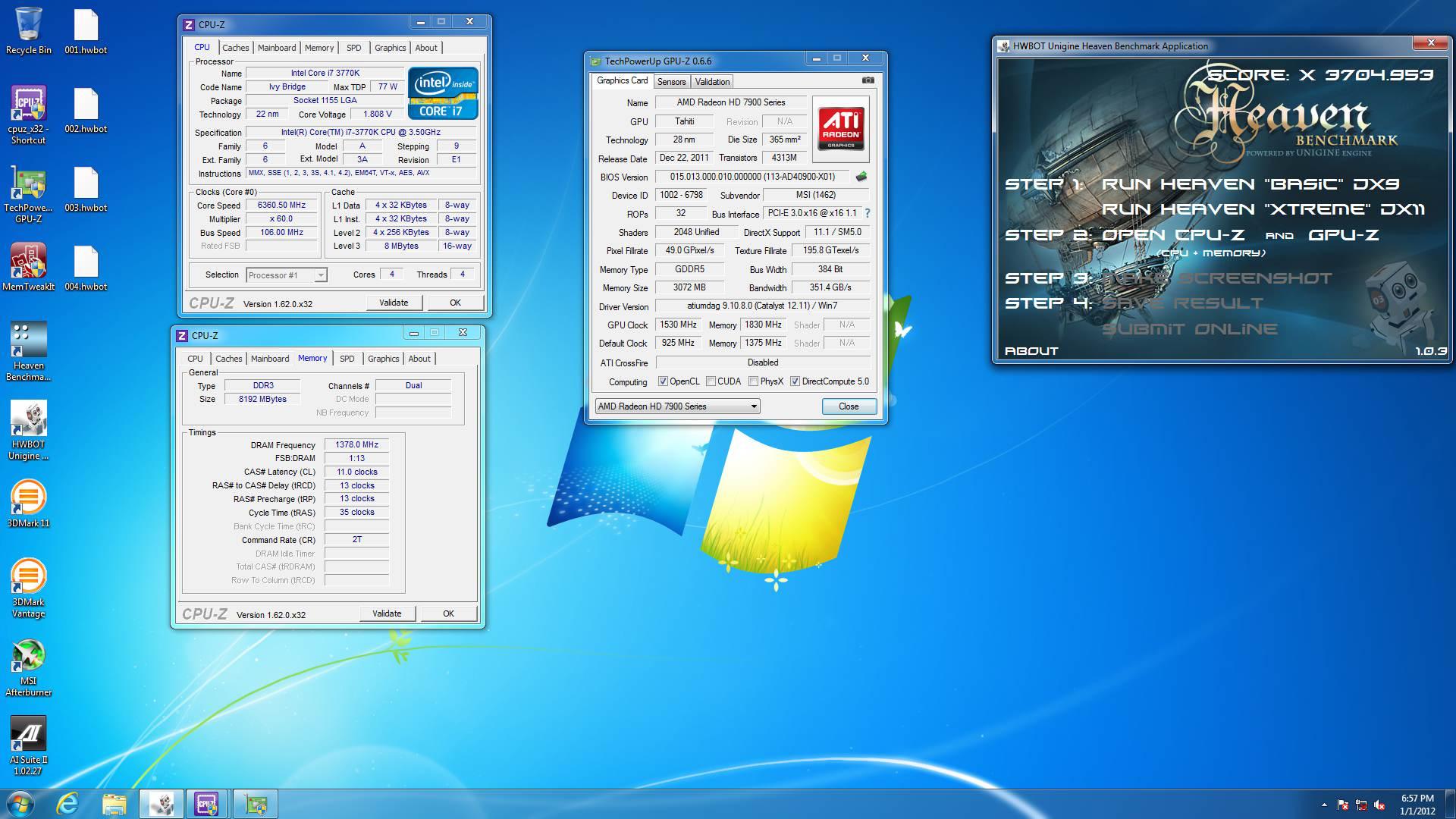
Task: Open Windows Explorer from the taskbar
Action: coord(114,804)
